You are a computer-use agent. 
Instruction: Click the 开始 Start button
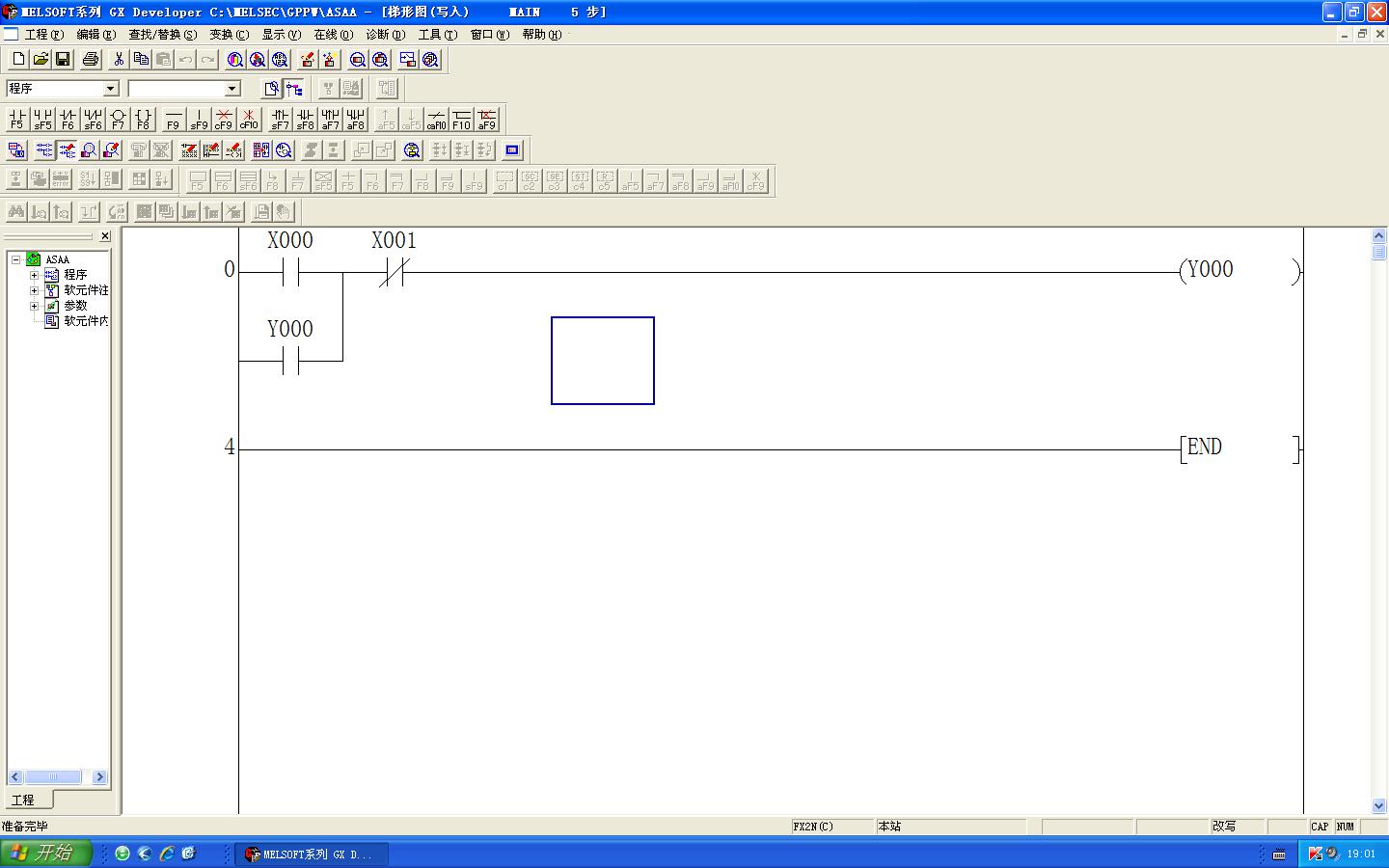click(45, 854)
